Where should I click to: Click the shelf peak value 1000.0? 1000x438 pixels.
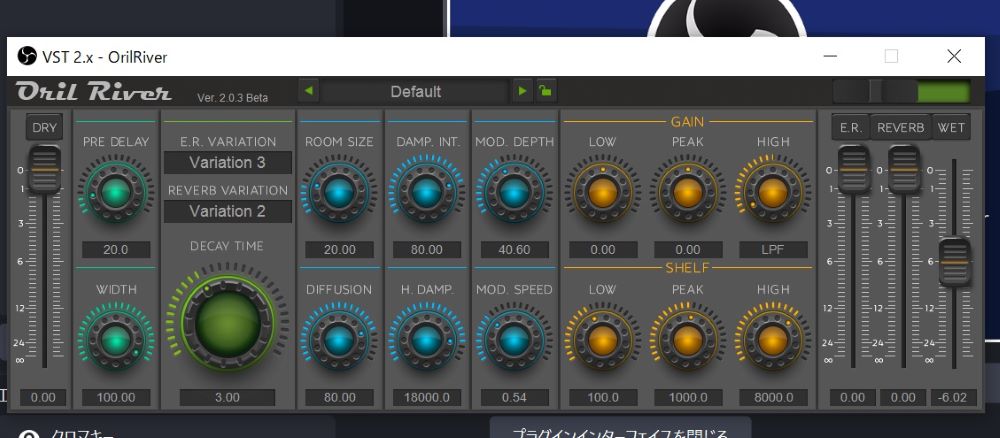(x=688, y=398)
